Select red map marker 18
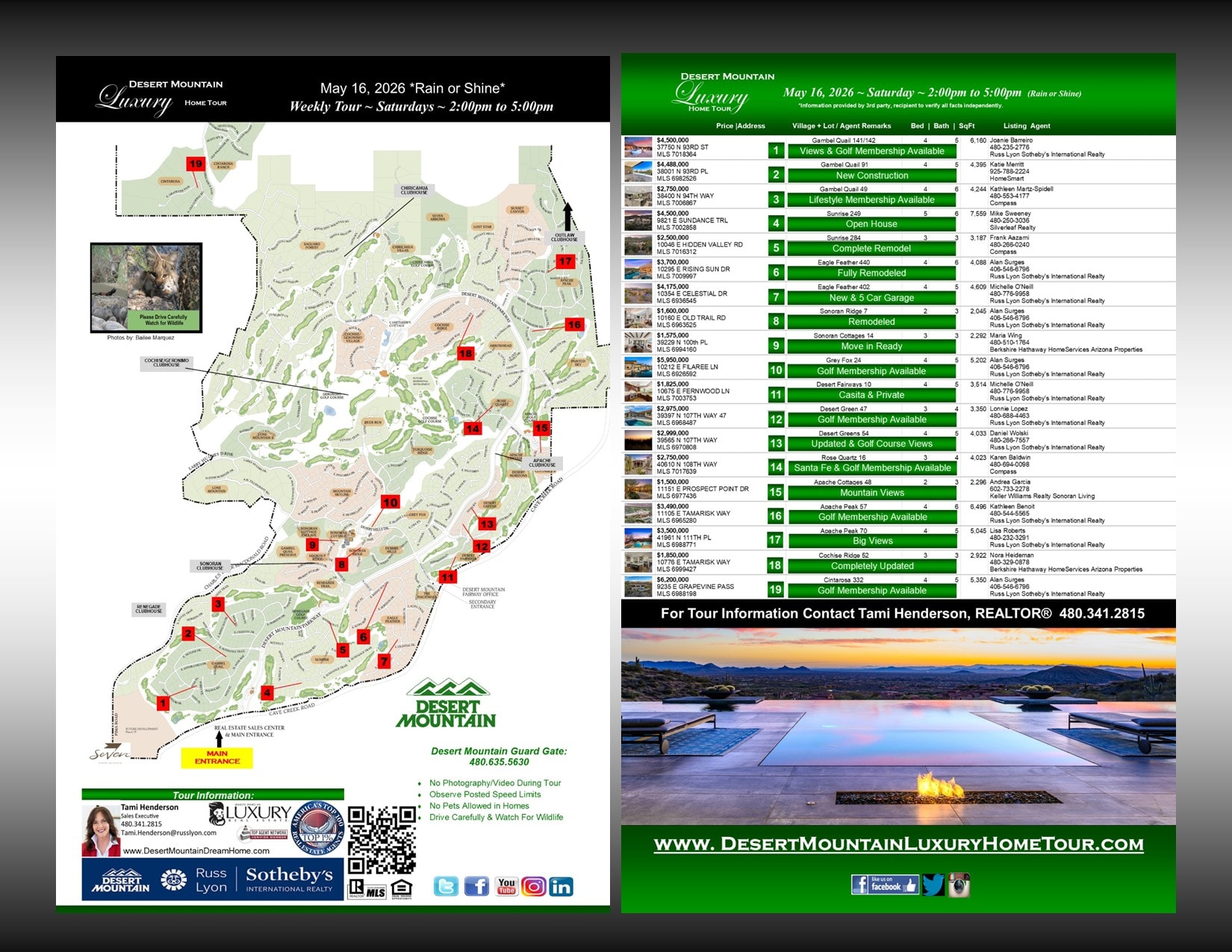This screenshot has height=952, width=1232. tap(466, 353)
